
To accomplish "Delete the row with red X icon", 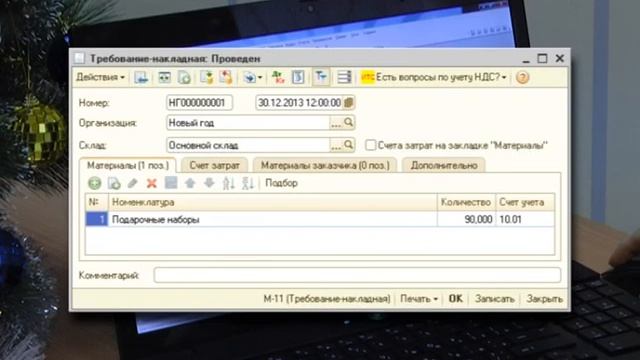I will coord(152,183).
